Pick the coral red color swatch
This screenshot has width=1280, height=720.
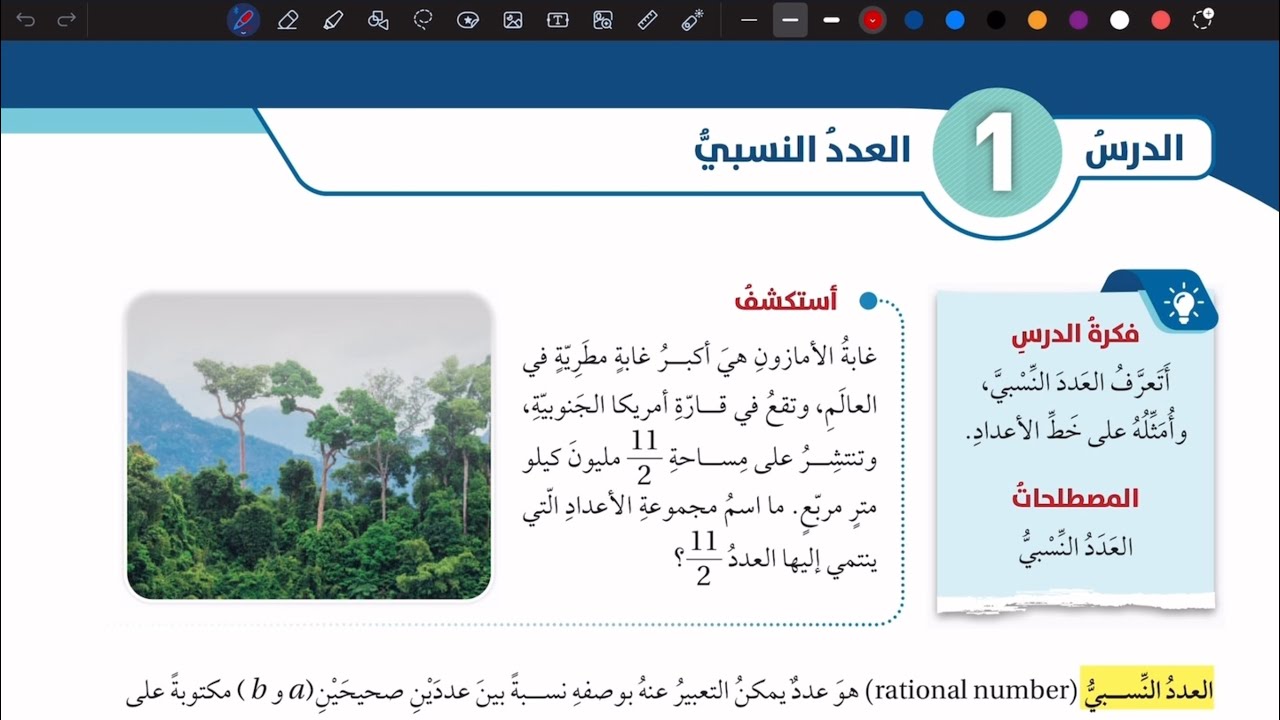1161,20
